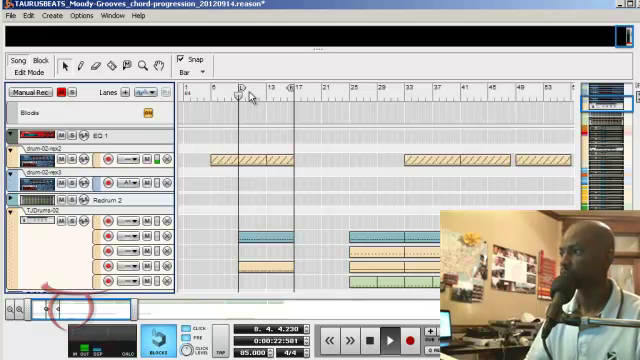This screenshot has height=360, width=640.
Task: Open the Bar snap value dropdown
Action: [x=192, y=72]
